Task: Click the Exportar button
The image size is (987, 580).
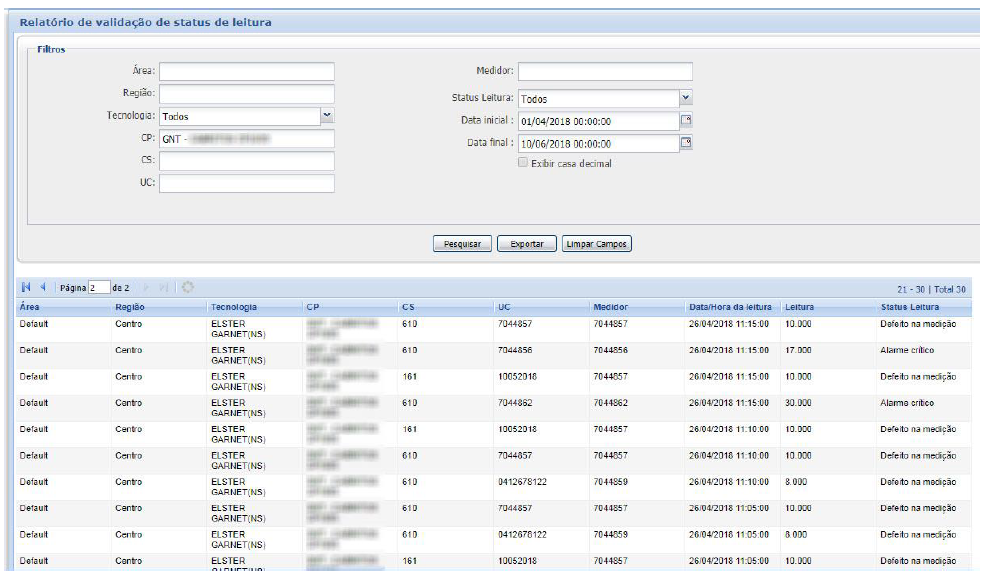Action: 527,244
